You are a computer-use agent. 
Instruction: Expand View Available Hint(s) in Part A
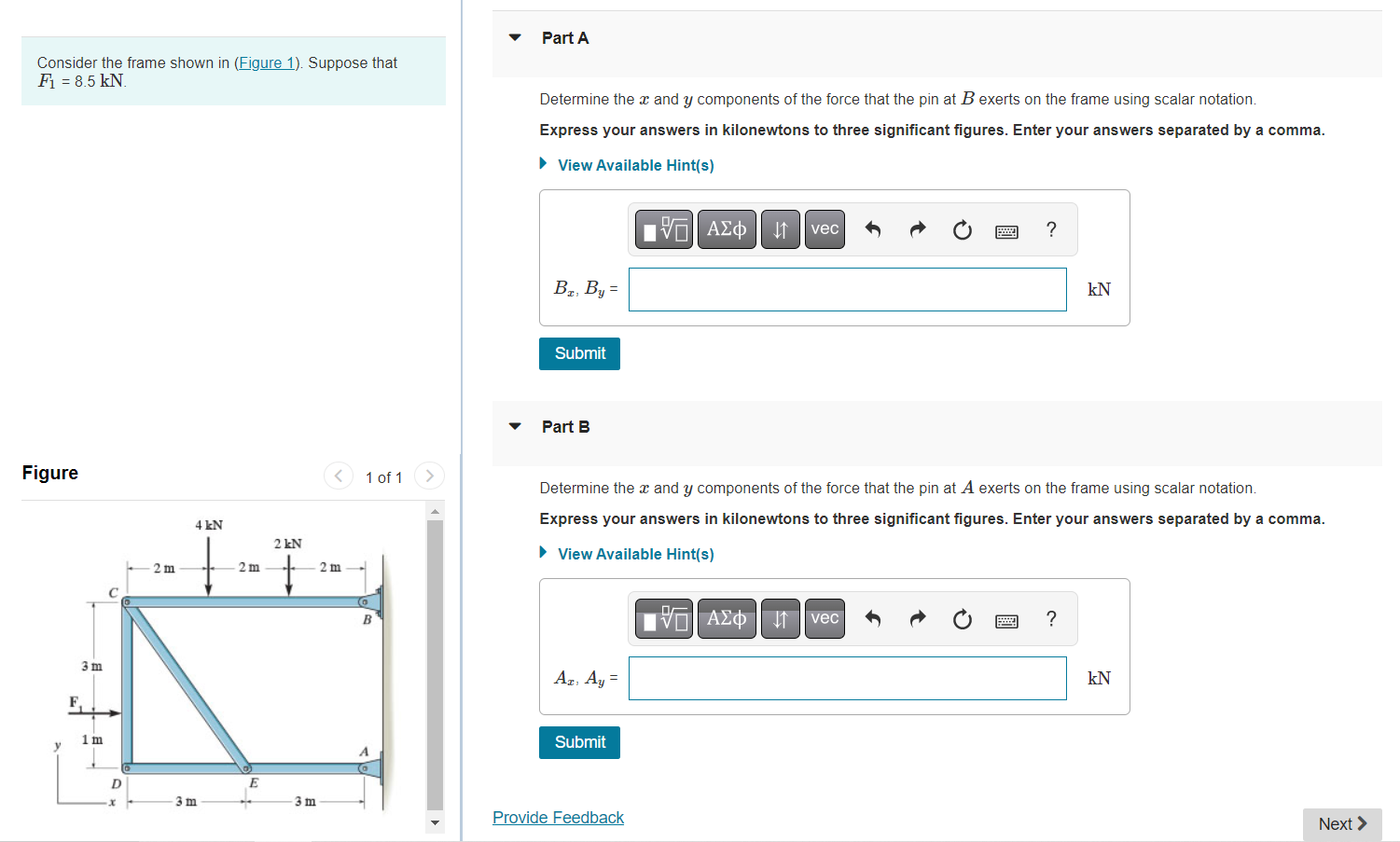[635, 165]
